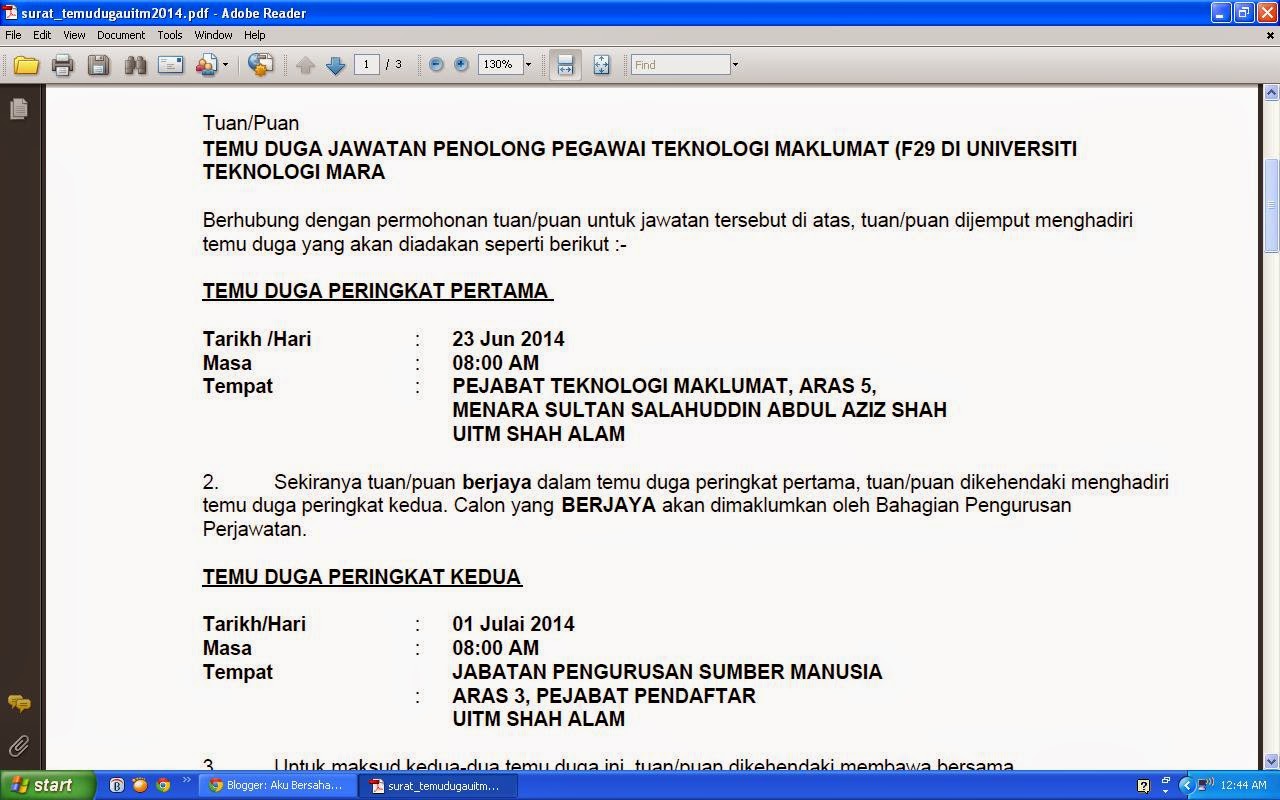Click the Adobe Reader title bar PDF icon
Viewport: 1280px width, 800px height.
click(x=10, y=13)
